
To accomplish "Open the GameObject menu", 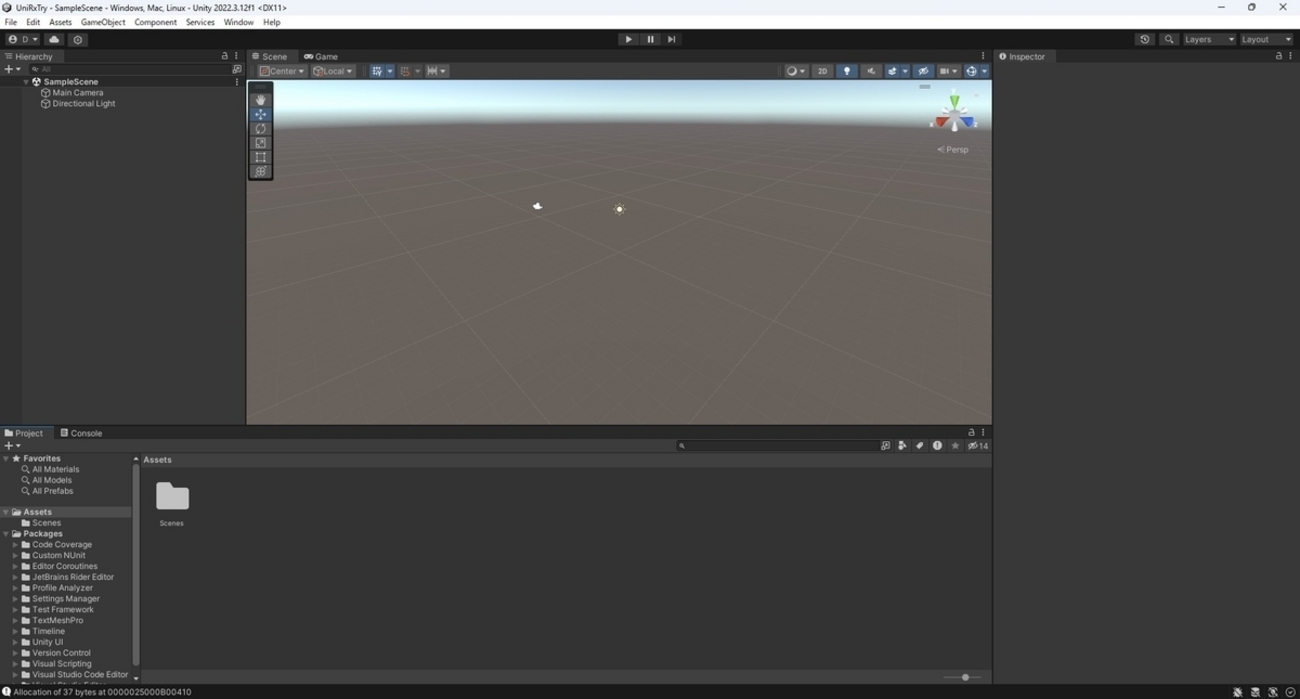I will [104, 22].
